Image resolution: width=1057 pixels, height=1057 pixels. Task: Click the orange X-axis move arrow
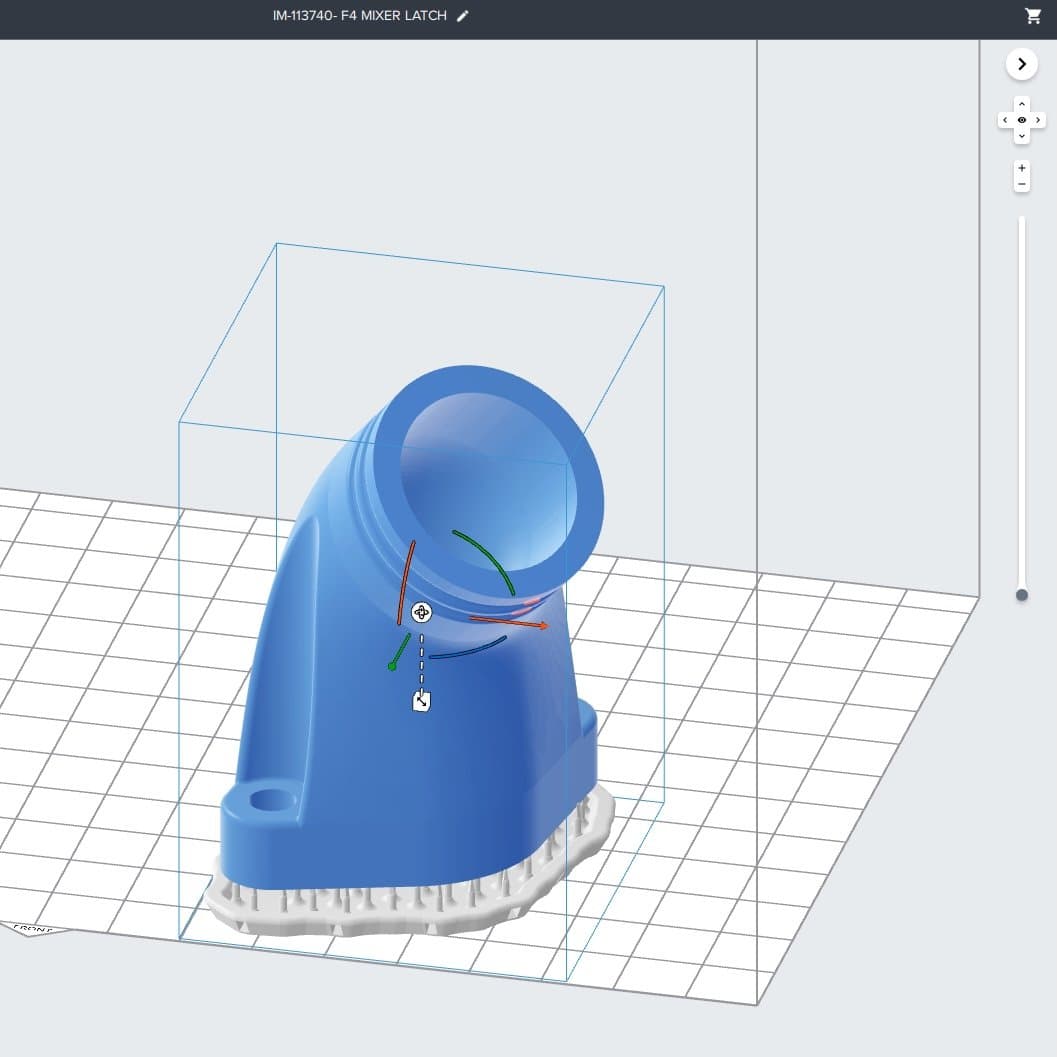click(540, 626)
